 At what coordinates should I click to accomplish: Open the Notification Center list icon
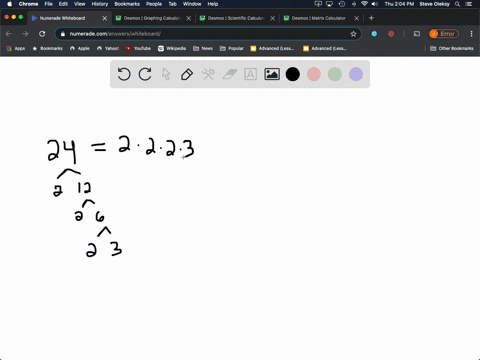click(469, 4)
